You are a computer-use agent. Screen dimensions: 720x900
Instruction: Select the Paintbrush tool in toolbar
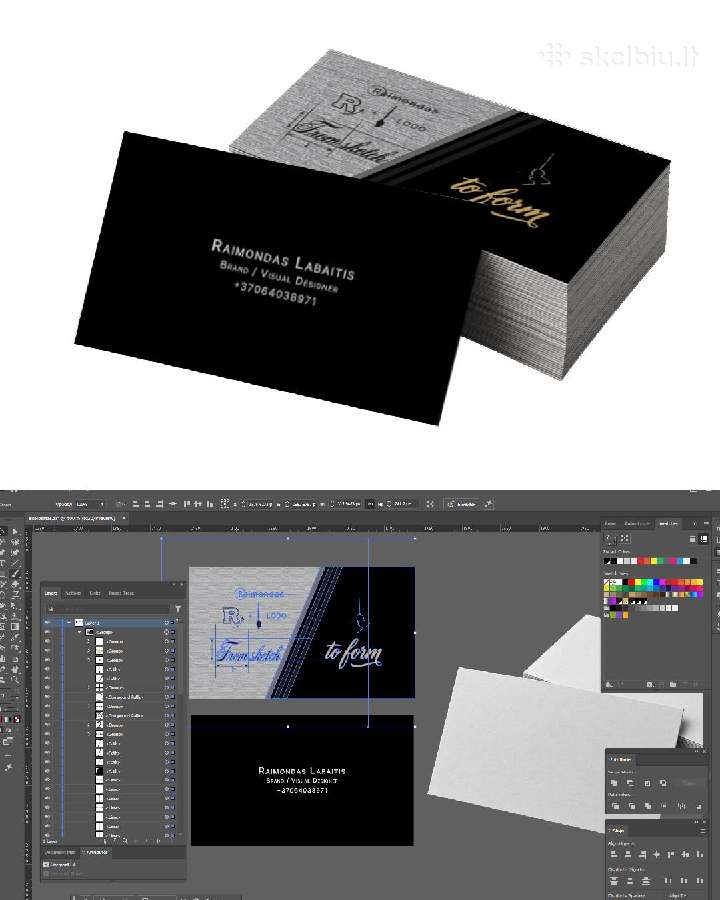tap(16, 573)
